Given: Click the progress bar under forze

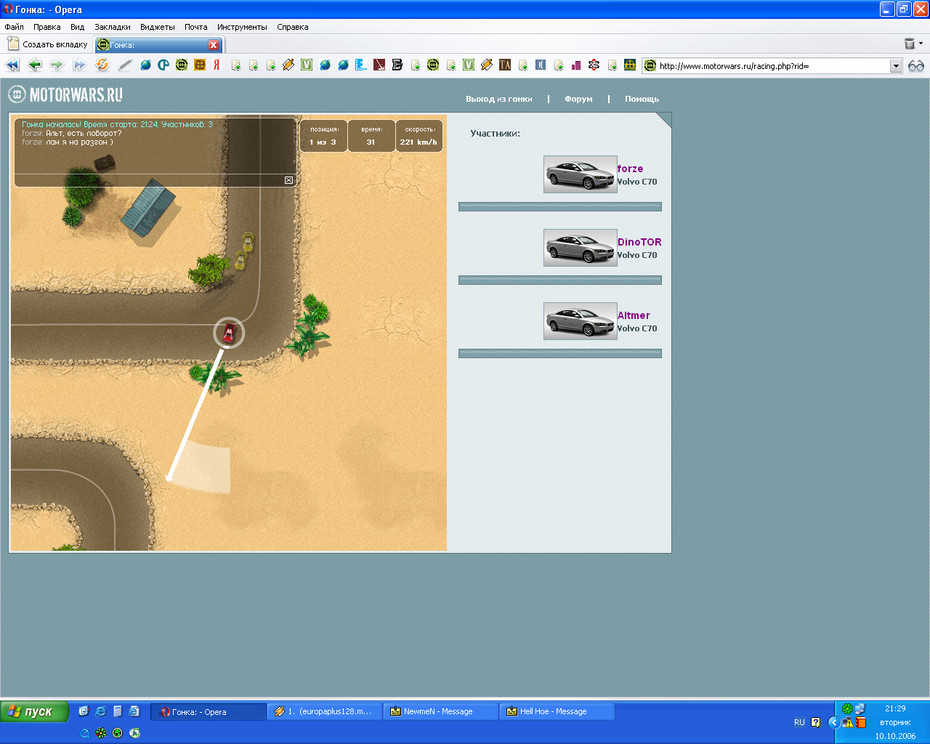Looking at the screenshot, I should click(560, 206).
